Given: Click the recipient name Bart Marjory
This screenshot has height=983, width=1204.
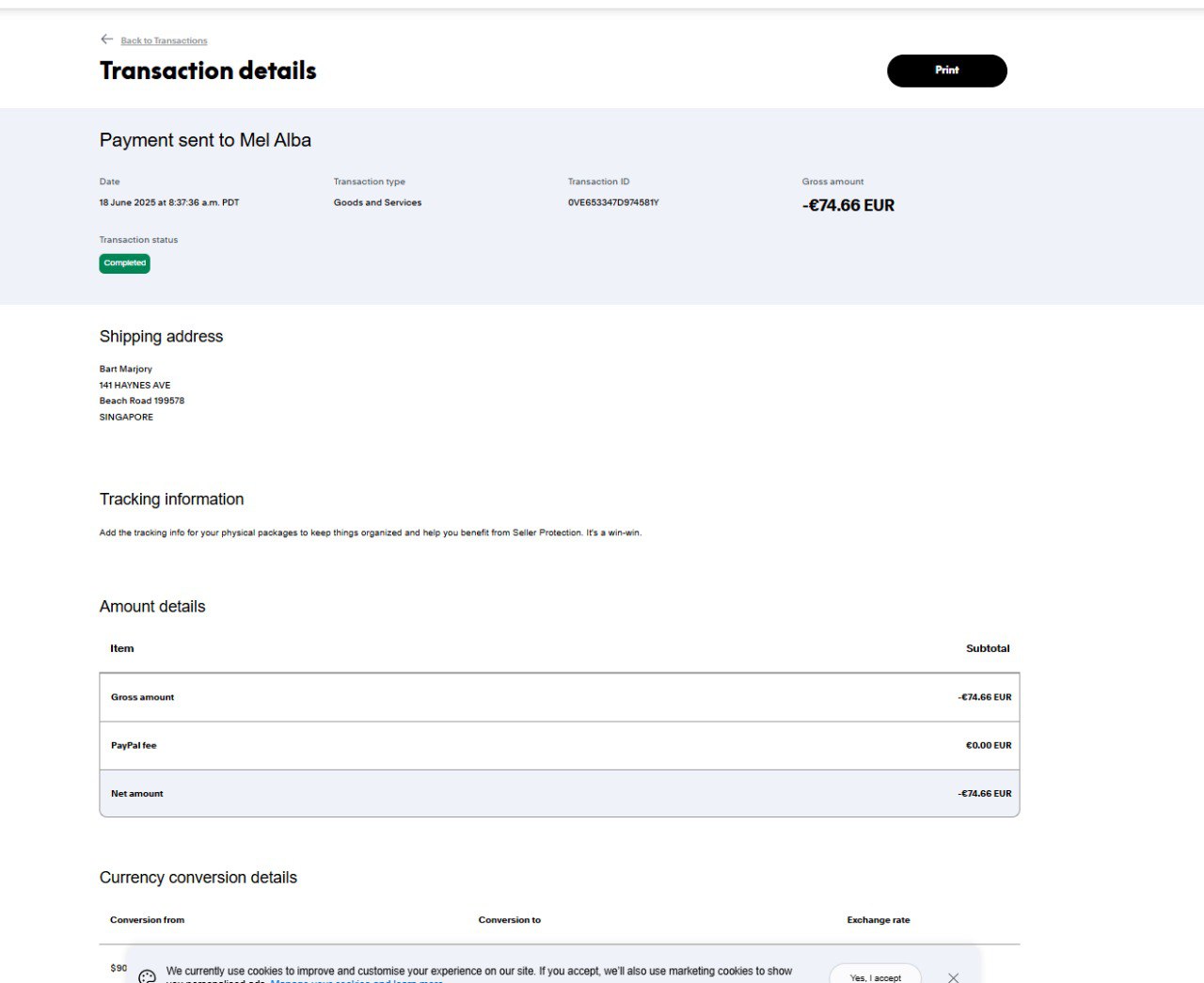Looking at the screenshot, I should [x=126, y=369].
